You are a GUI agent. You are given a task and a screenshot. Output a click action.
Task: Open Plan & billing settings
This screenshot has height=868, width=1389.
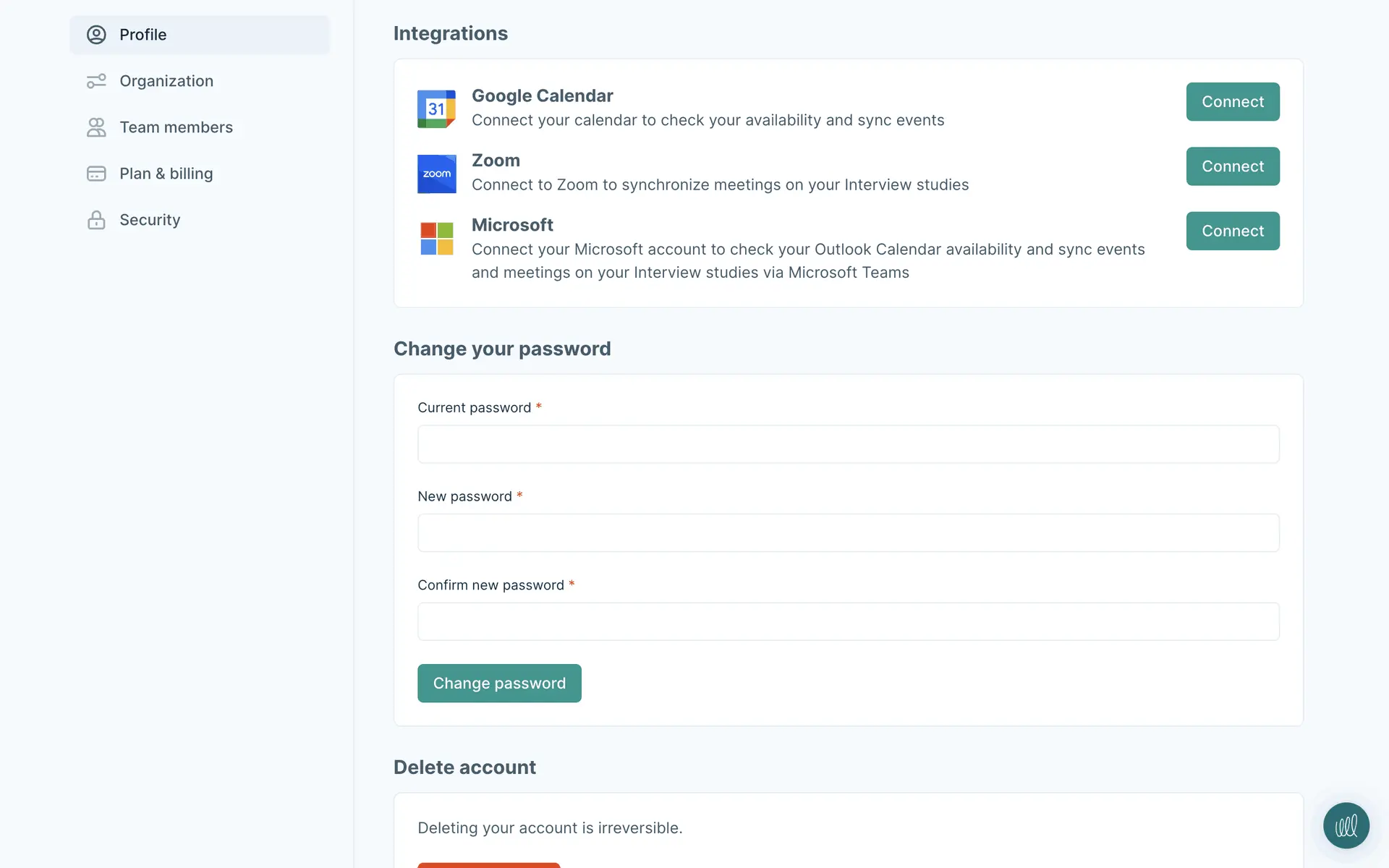point(166,174)
